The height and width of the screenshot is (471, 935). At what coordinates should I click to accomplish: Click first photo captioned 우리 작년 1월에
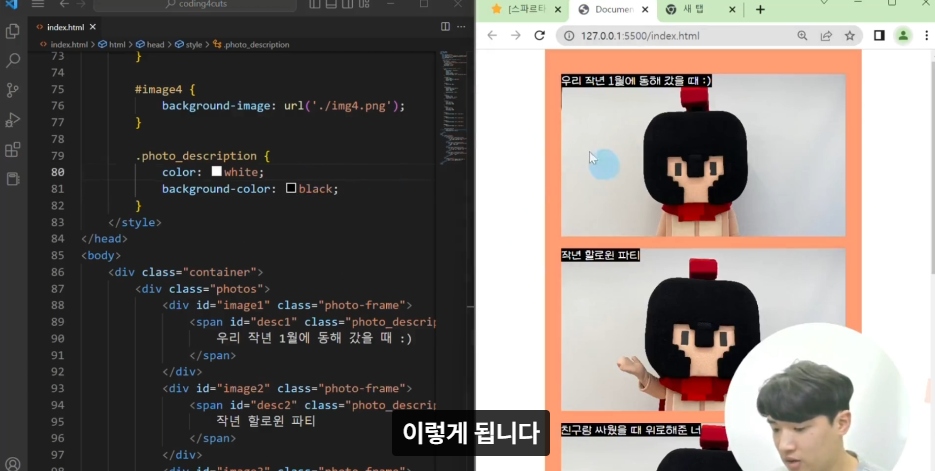point(703,155)
